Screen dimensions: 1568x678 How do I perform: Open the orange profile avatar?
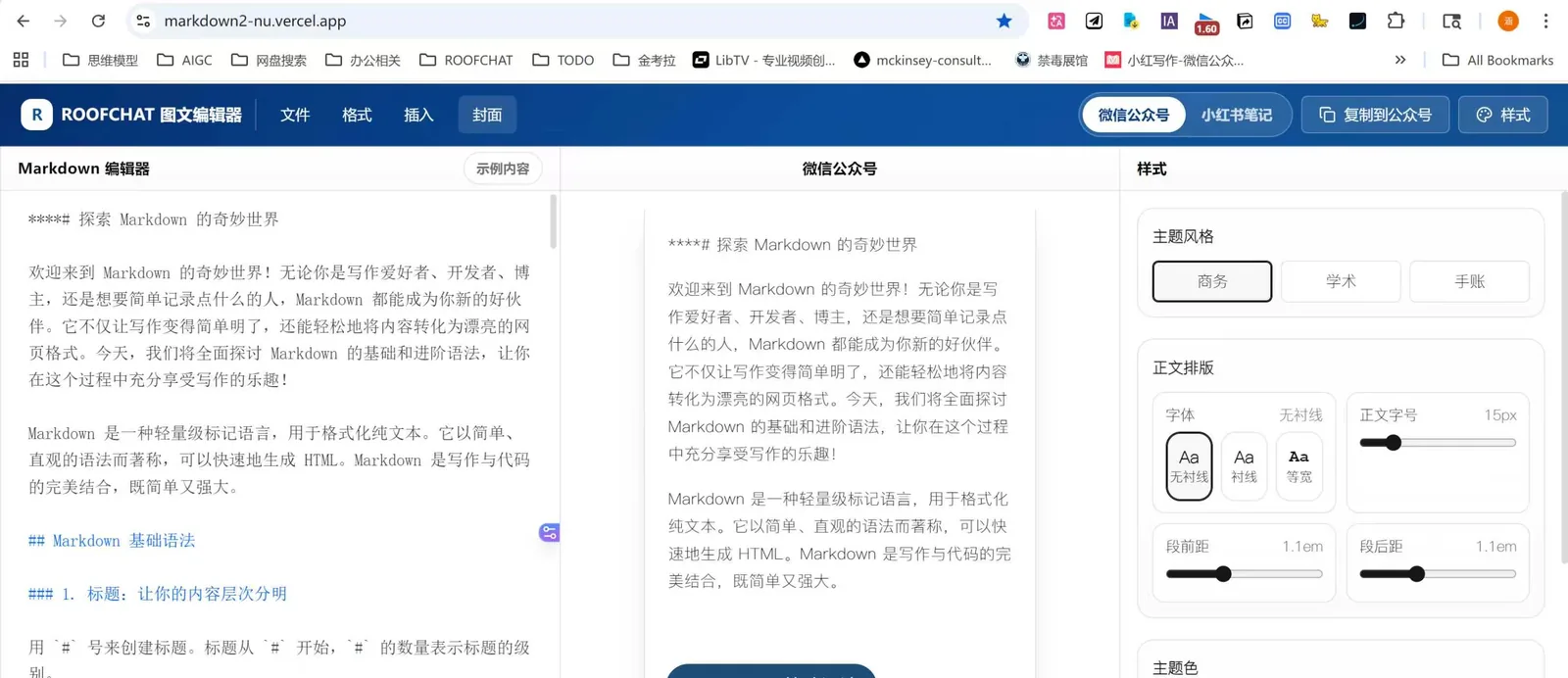1508,21
